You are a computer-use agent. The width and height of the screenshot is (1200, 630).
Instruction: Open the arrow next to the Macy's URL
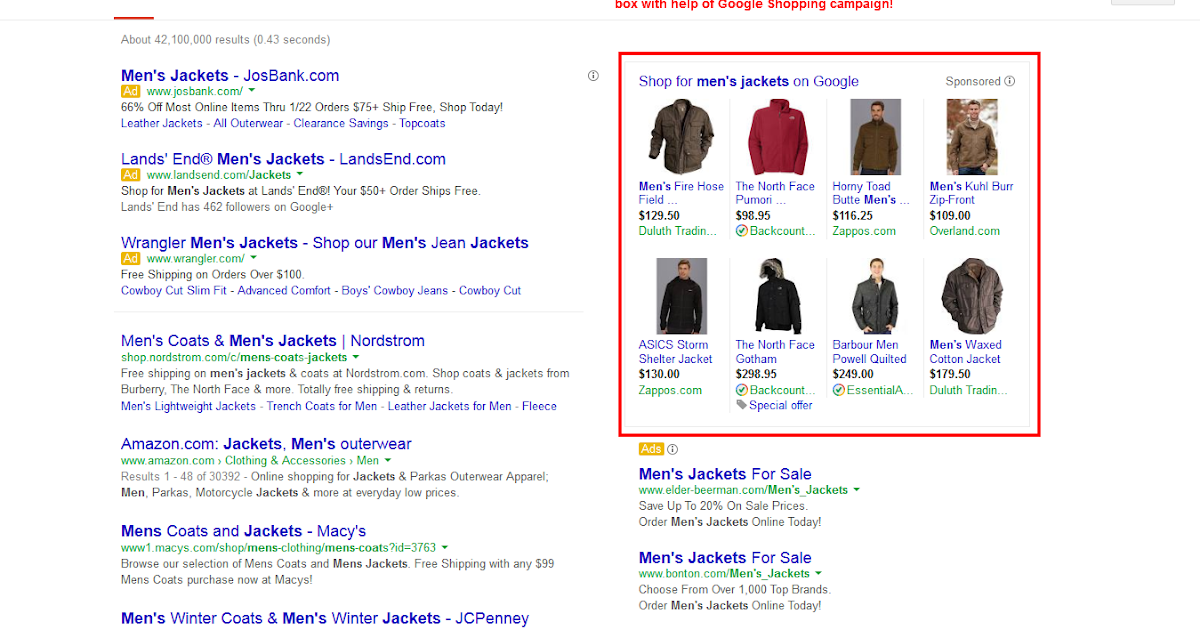[444, 547]
